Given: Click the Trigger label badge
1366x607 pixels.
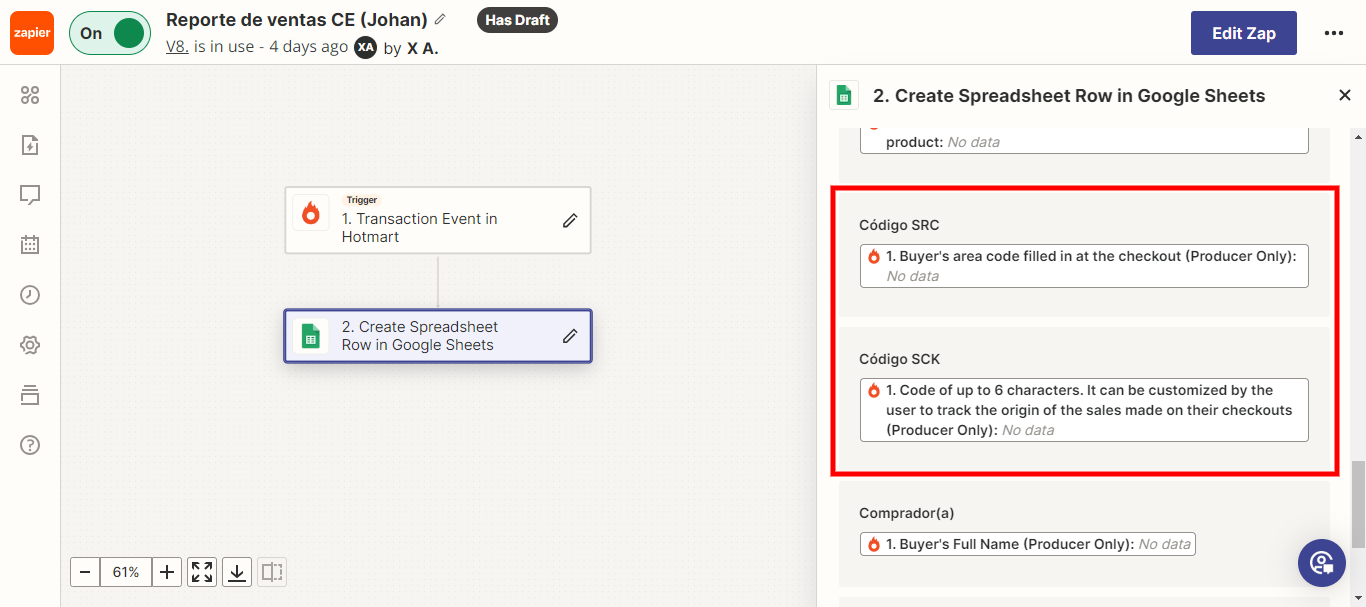Looking at the screenshot, I should tap(361, 200).
